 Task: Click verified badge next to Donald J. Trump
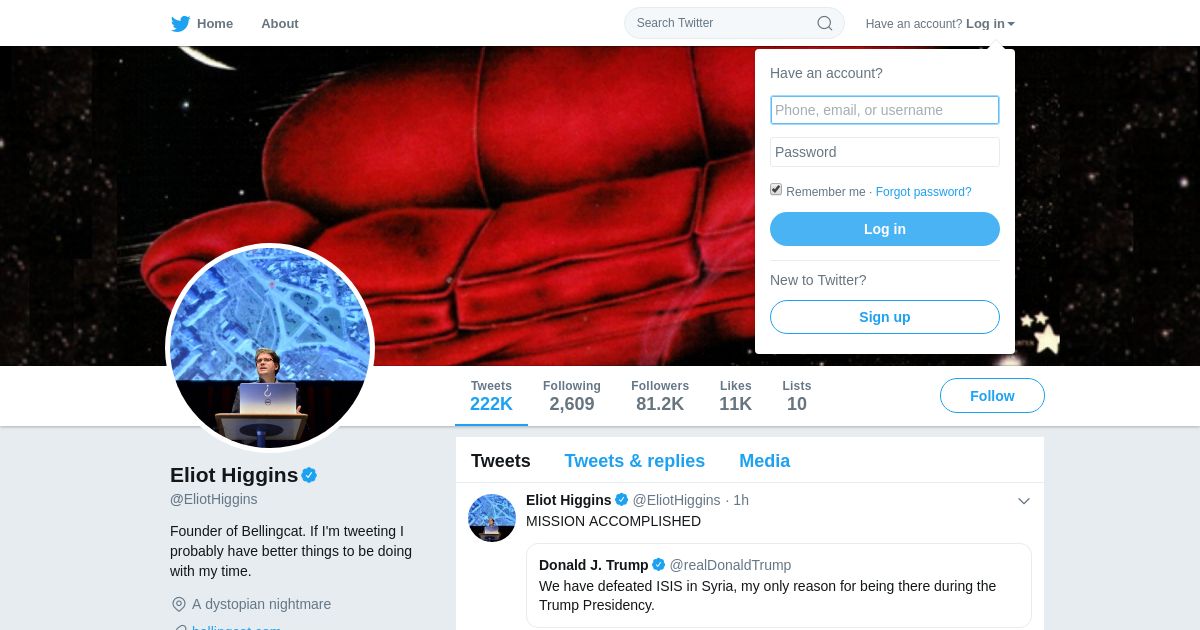(658, 565)
